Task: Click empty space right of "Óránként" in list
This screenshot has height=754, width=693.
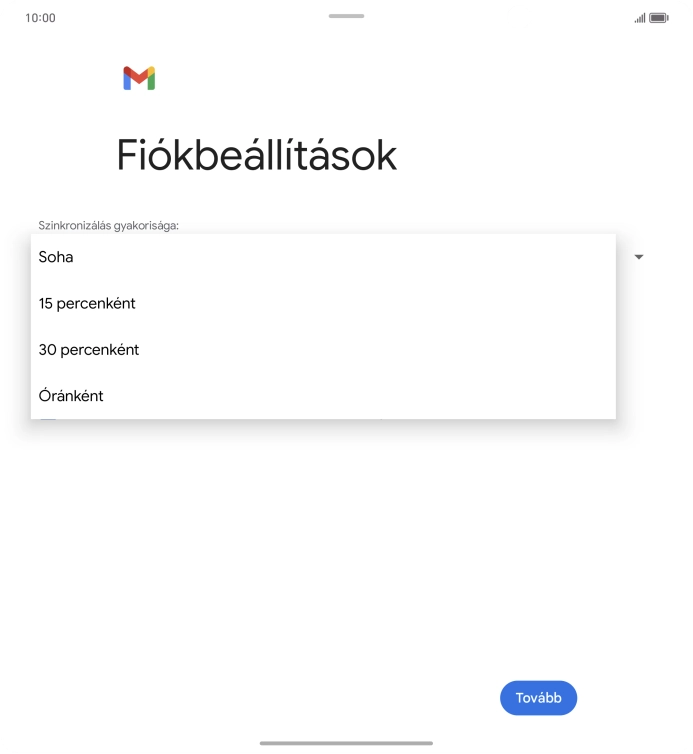Action: point(400,396)
